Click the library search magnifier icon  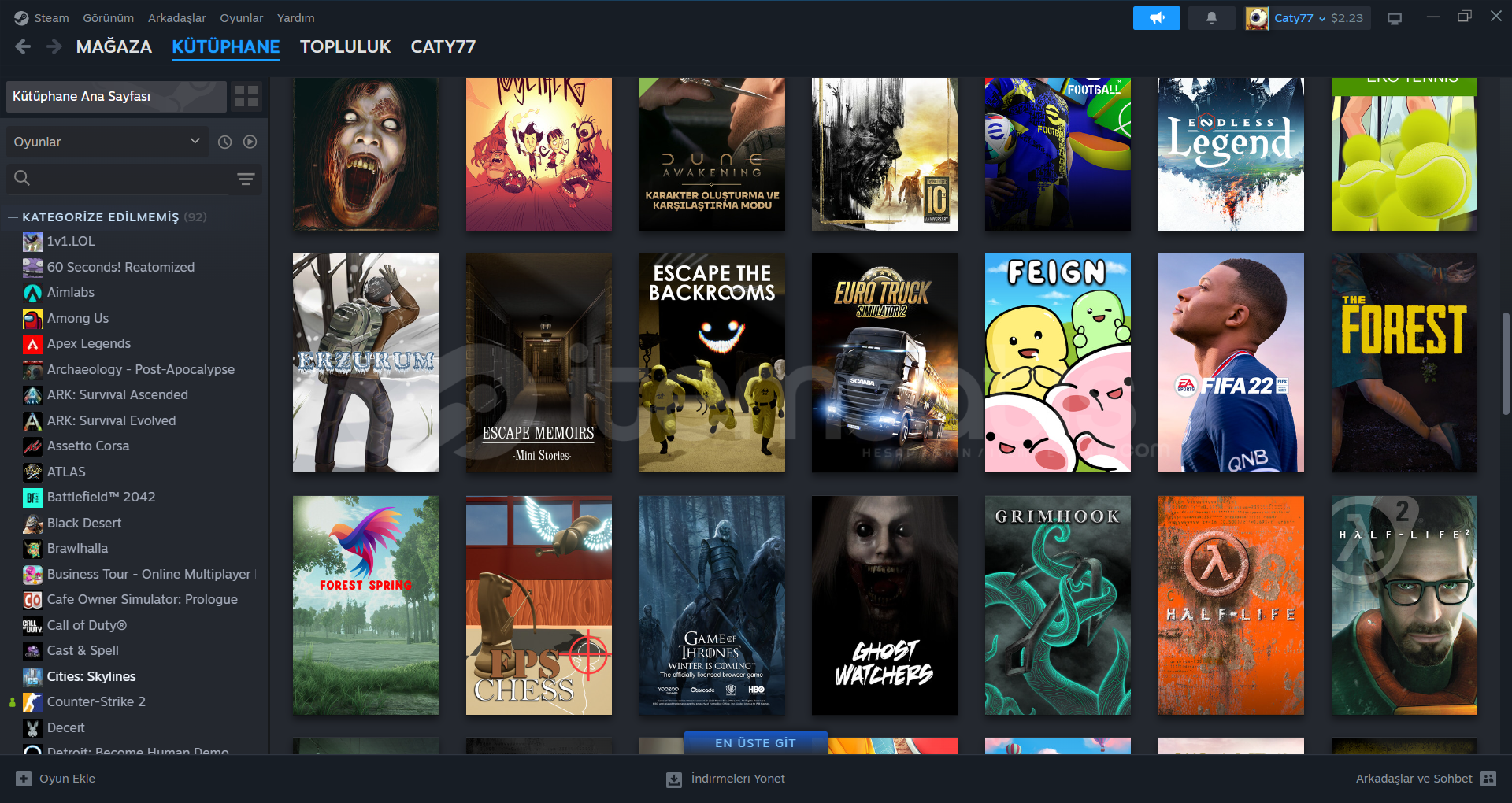point(22,179)
